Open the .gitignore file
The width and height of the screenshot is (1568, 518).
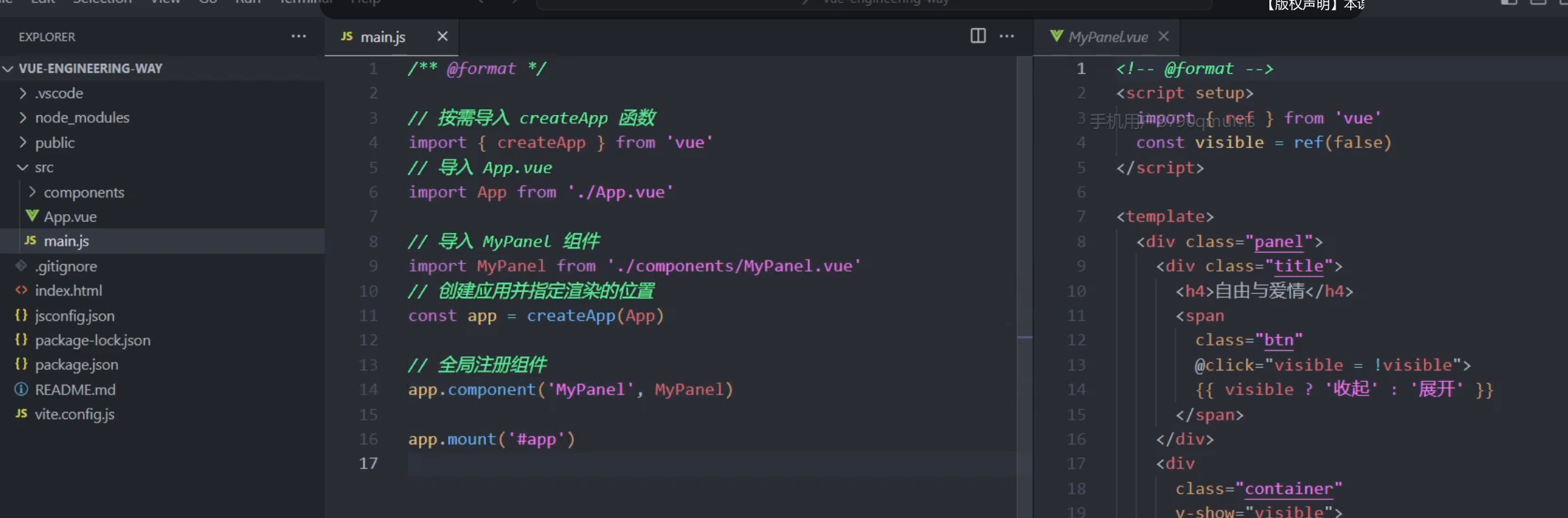(x=162, y=266)
